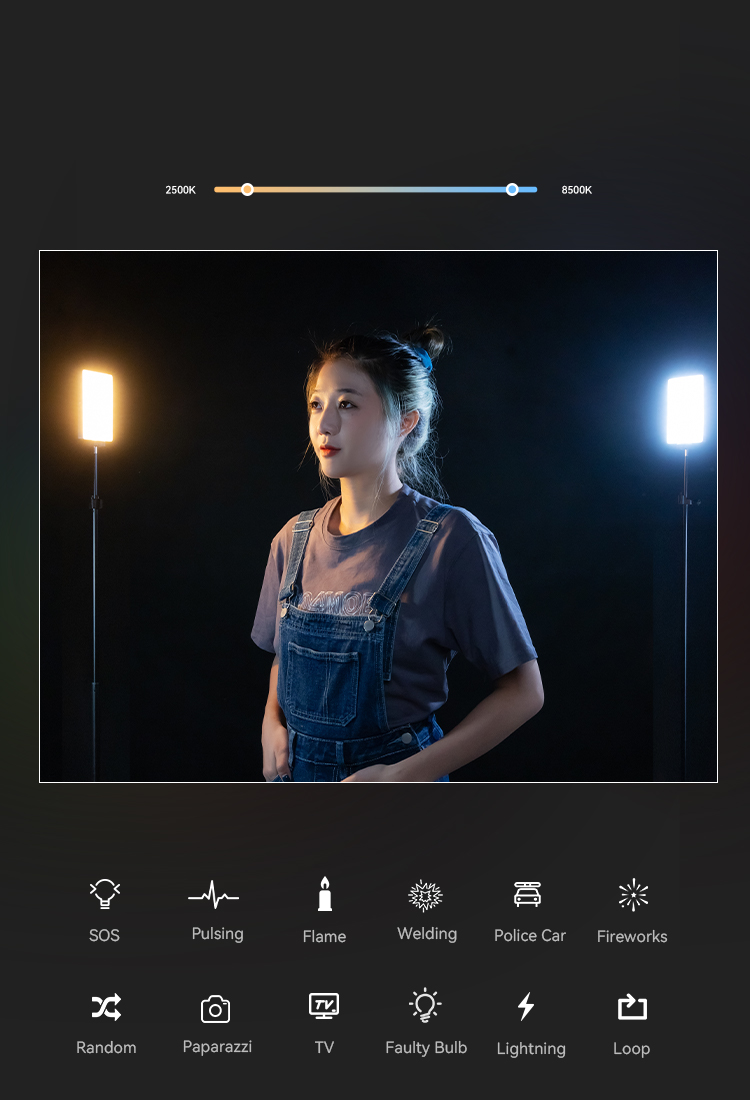Click the cool blue LED panel in photo
The height and width of the screenshot is (1100, 750).
point(685,410)
